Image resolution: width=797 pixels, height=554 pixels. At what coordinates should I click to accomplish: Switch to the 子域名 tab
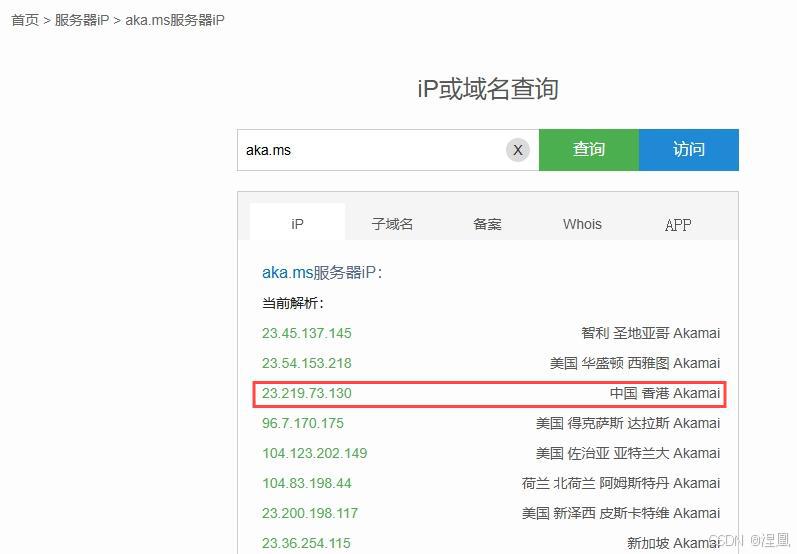392,224
